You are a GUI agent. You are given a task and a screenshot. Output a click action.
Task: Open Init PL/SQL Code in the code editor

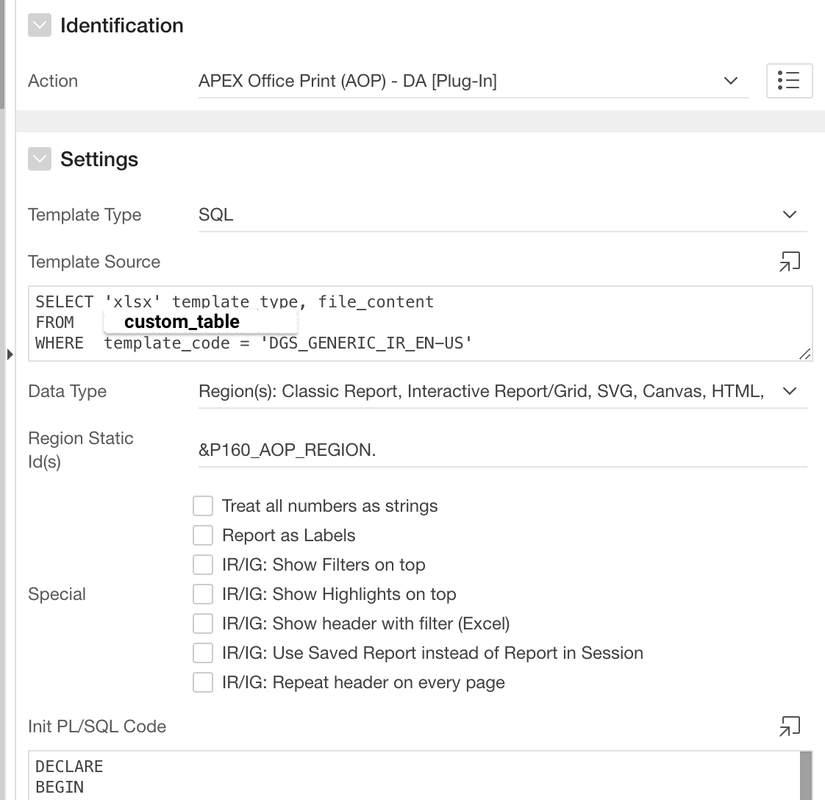(x=790, y=726)
